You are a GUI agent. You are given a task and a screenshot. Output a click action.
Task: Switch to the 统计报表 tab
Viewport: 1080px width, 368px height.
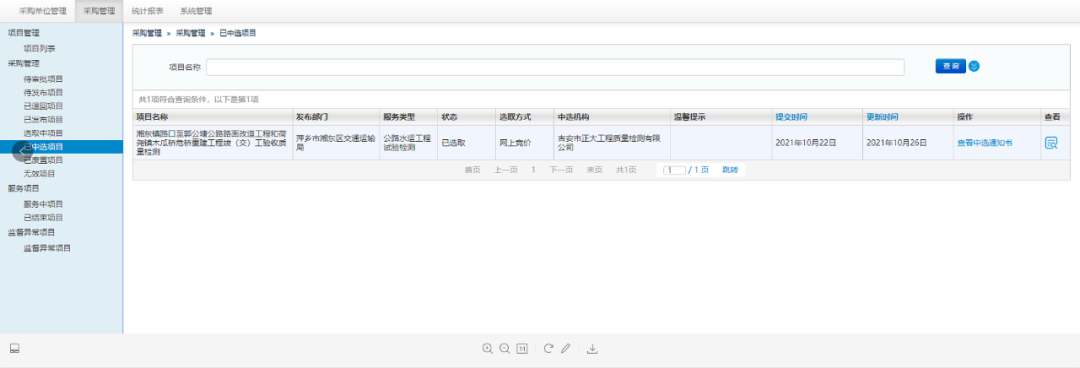pyautogui.click(x=147, y=11)
